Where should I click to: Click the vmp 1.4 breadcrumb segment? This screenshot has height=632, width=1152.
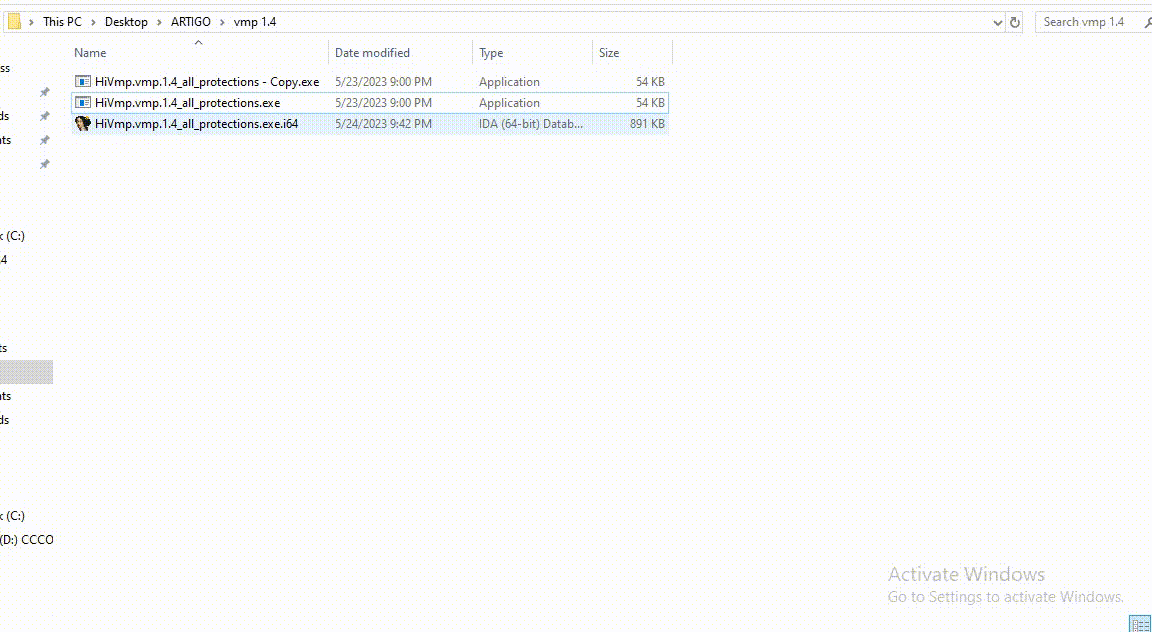(x=255, y=22)
